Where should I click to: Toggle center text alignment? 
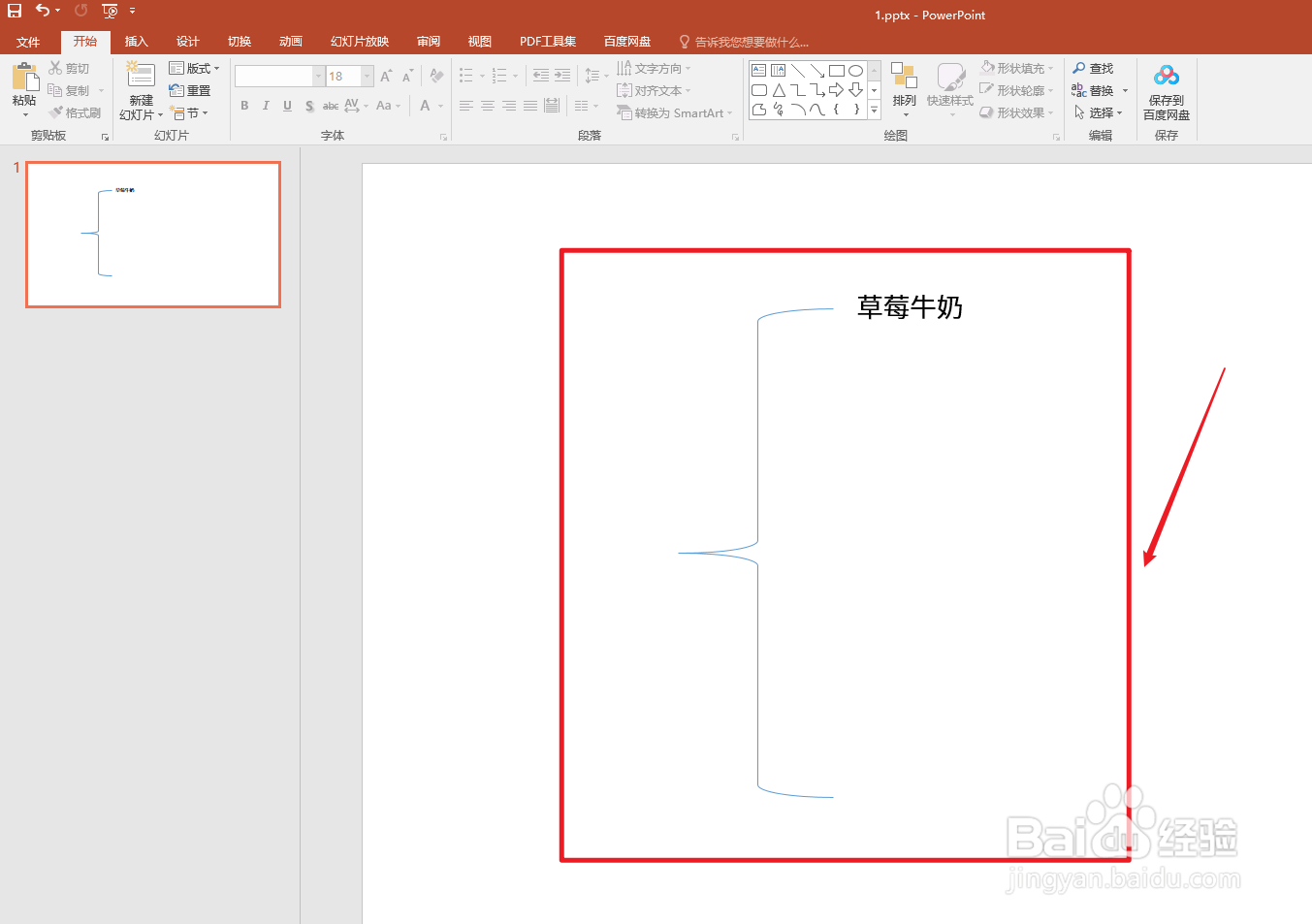coord(488,106)
